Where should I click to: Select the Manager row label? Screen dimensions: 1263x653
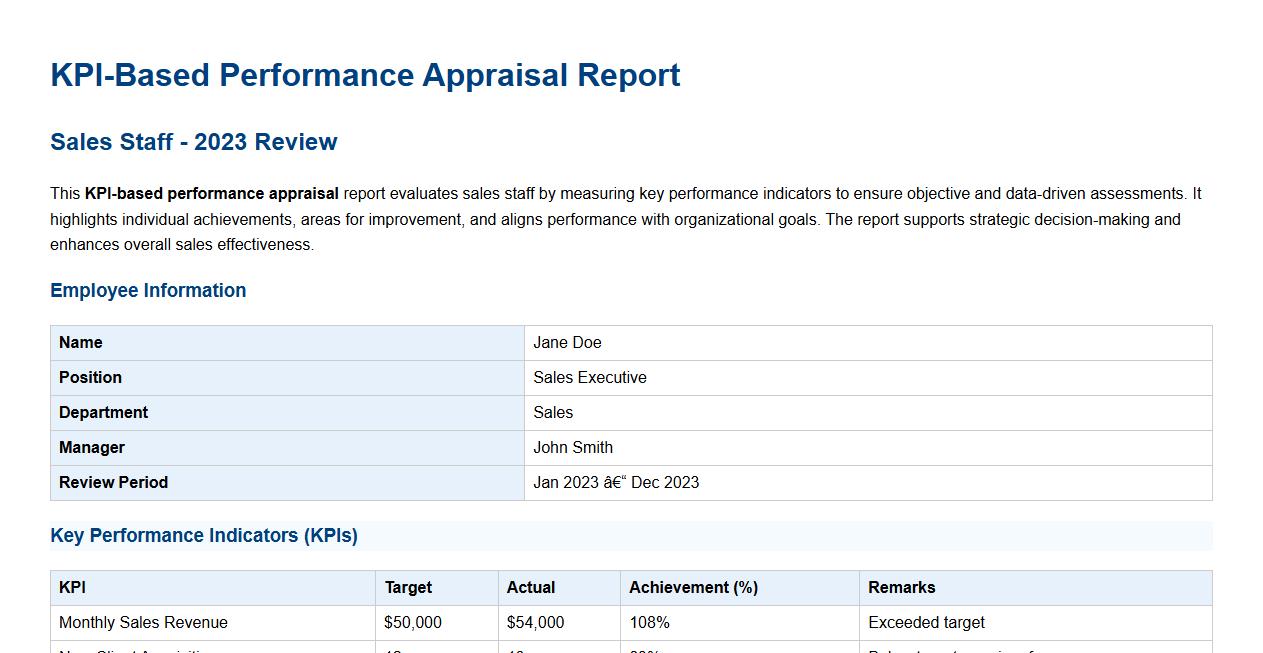91,447
